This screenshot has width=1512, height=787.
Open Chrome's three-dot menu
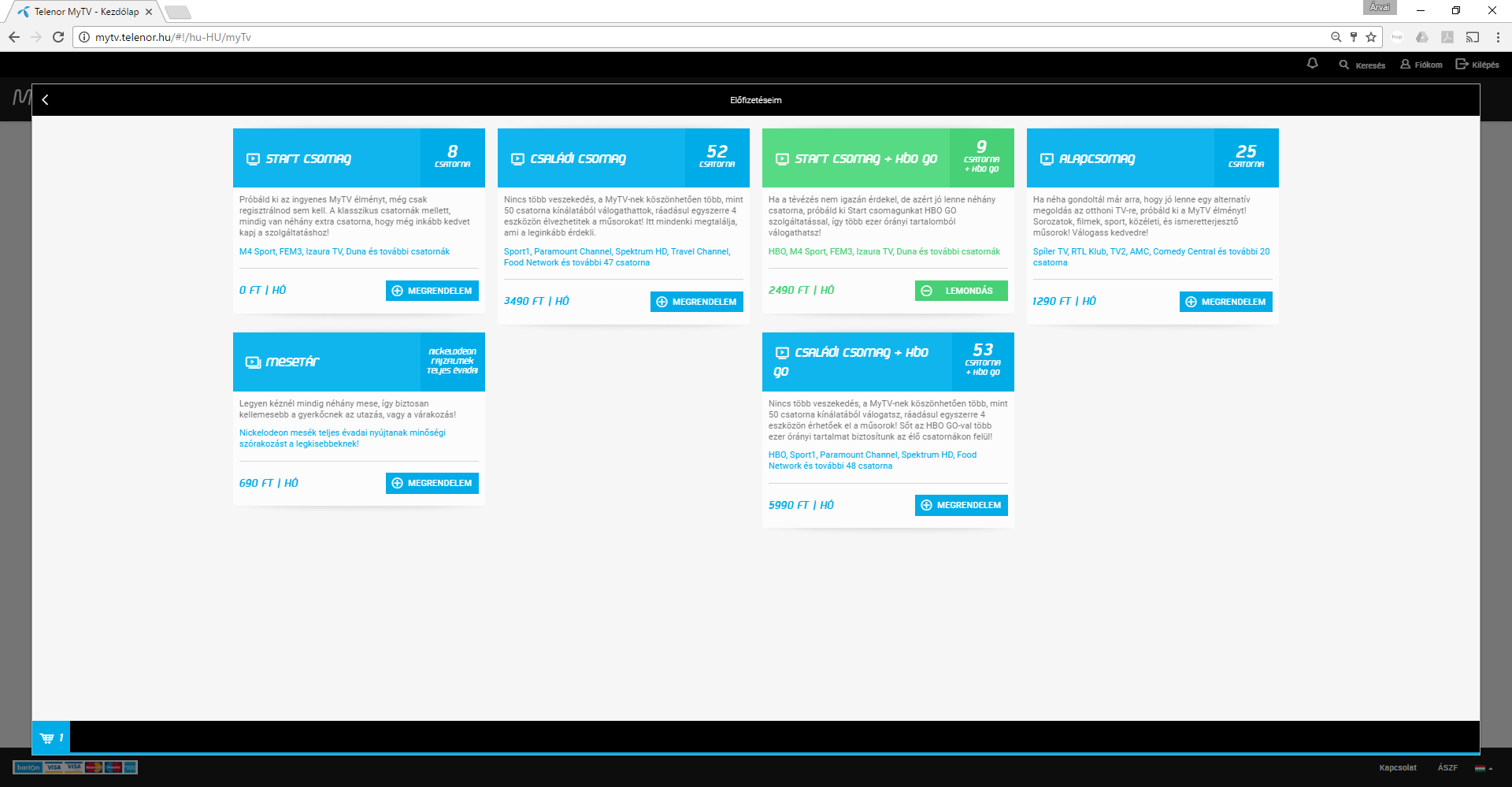coord(1498,37)
